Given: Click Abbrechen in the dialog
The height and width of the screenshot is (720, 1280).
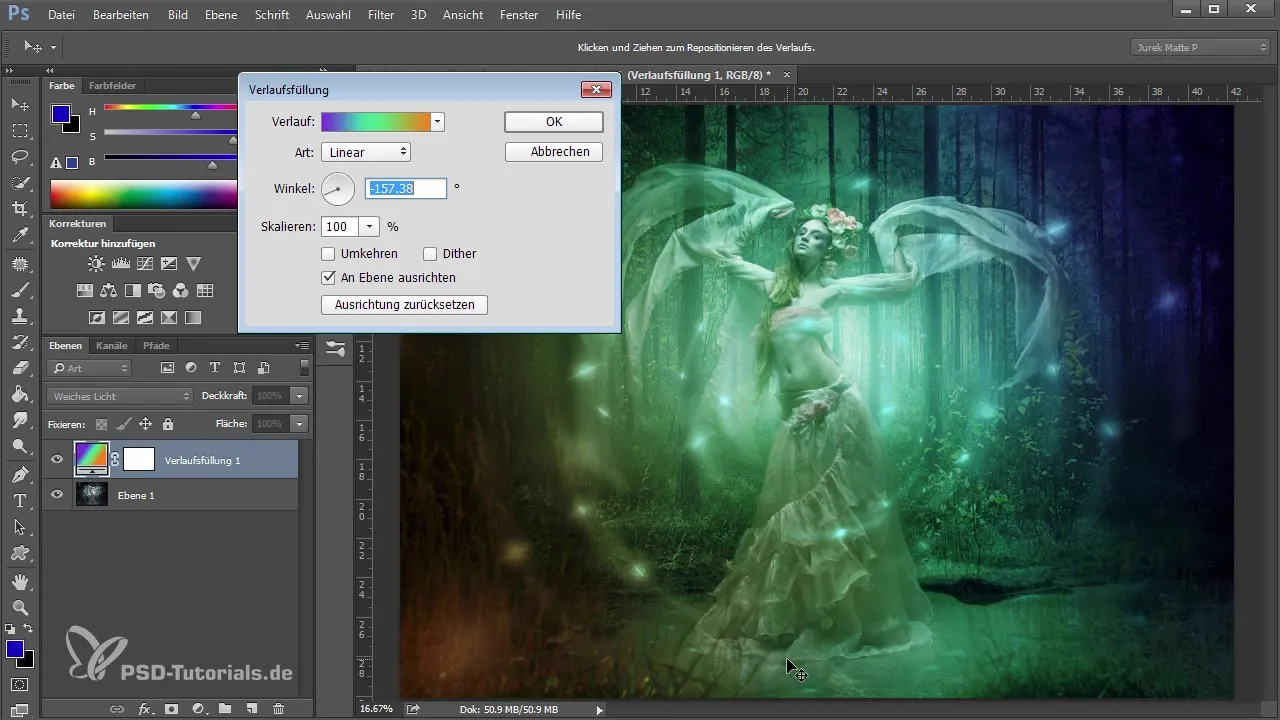Looking at the screenshot, I should pos(554,152).
